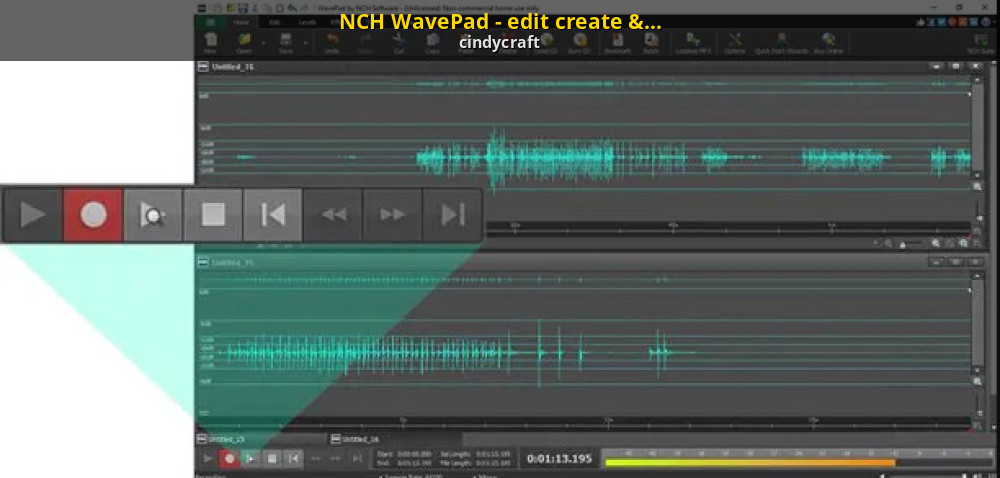
Task: Click the Burn CD toolbar icon
Action: [580, 42]
